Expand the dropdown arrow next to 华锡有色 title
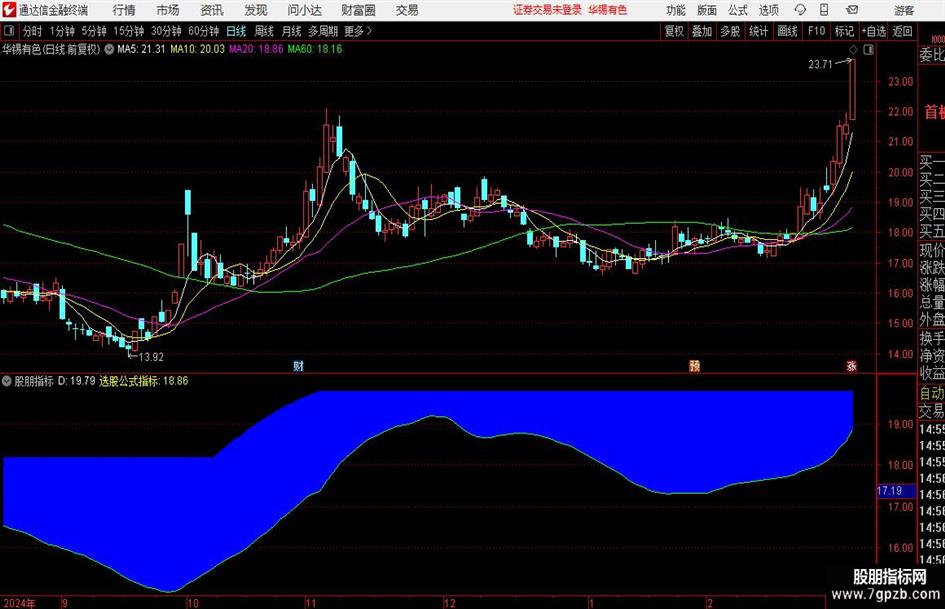Viewport: 945px width, 609px height. pos(109,49)
